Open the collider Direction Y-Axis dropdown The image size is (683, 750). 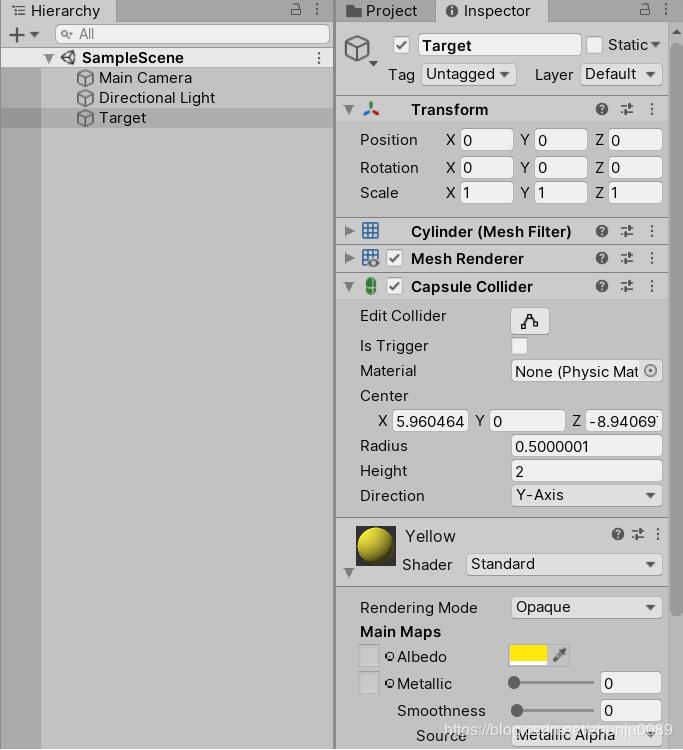586,496
